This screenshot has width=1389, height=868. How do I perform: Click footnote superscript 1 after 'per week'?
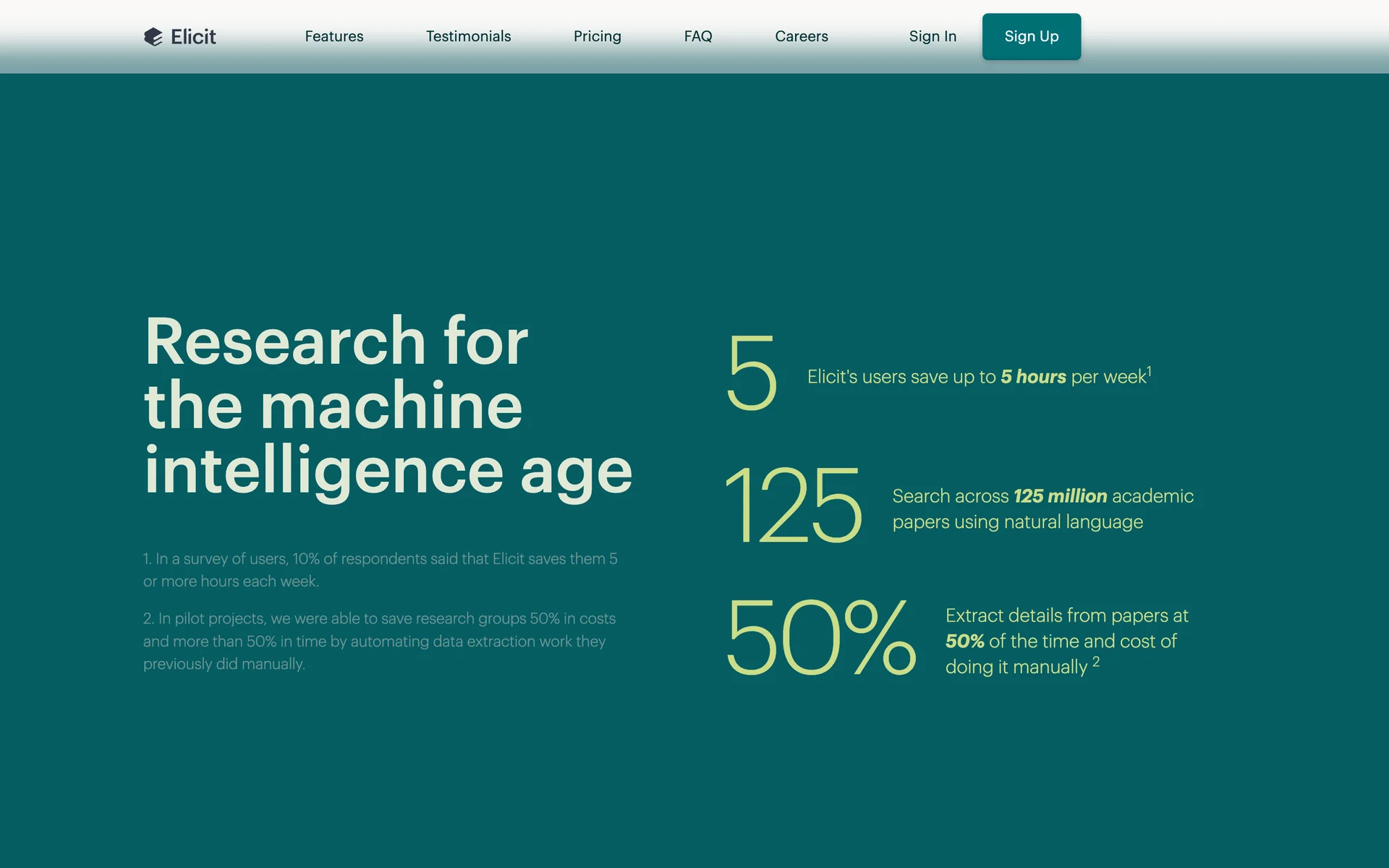pos(1149,371)
